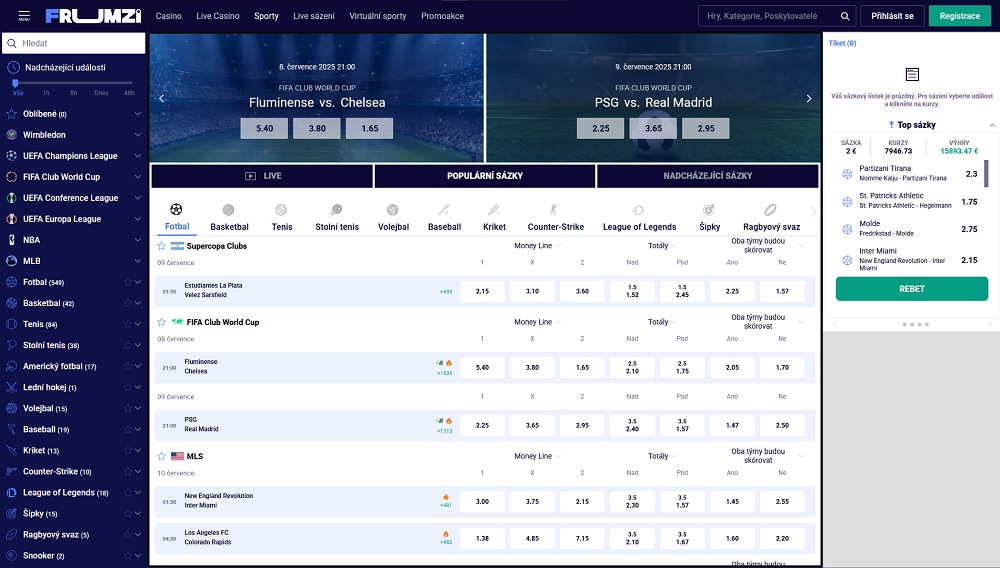Click the Registrace button
The height and width of the screenshot is (568, 1000).
(x=960, y=16)
